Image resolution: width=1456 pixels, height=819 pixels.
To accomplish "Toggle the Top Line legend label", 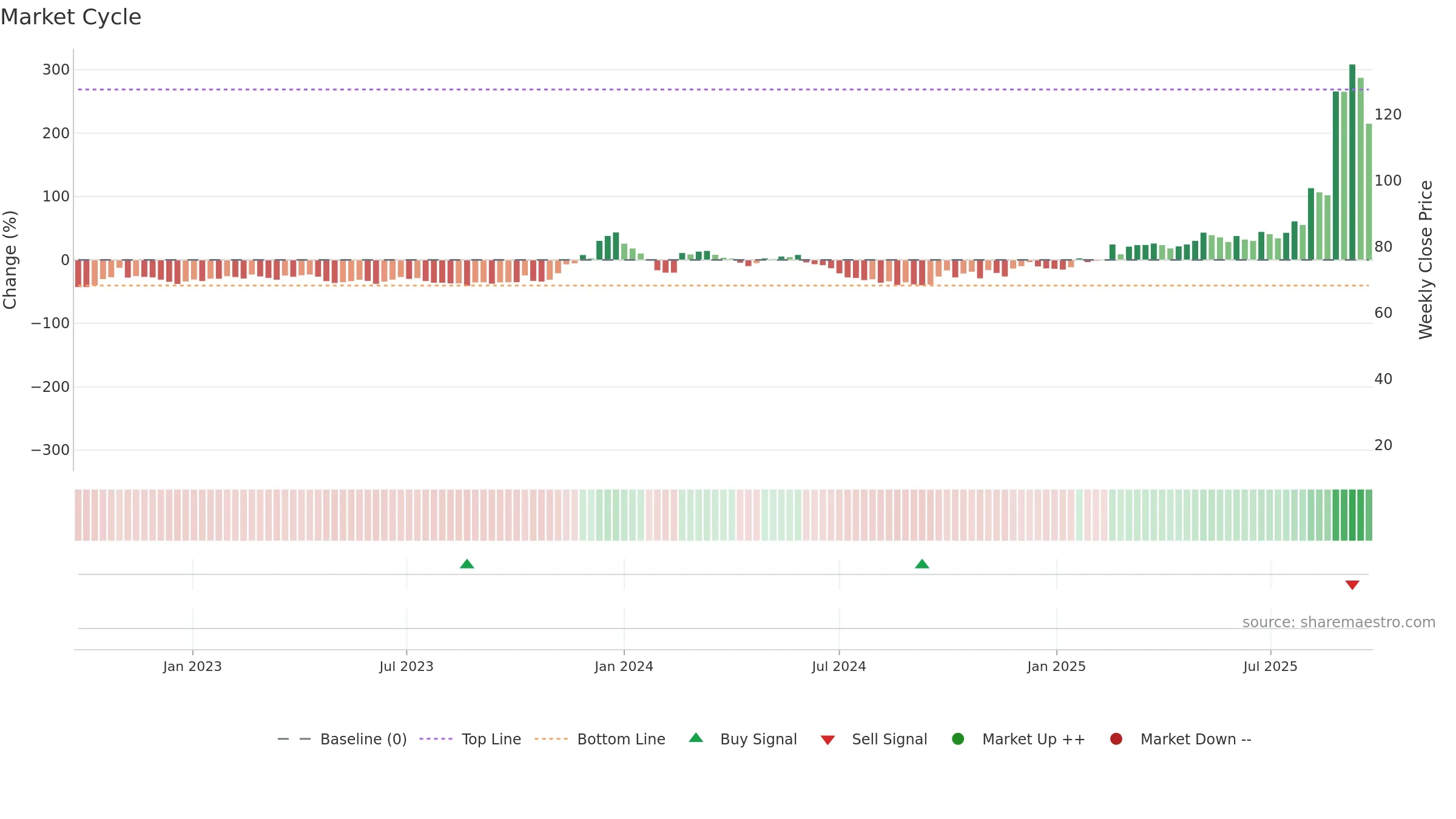I will pyautogui.click(x=491, y=740).
